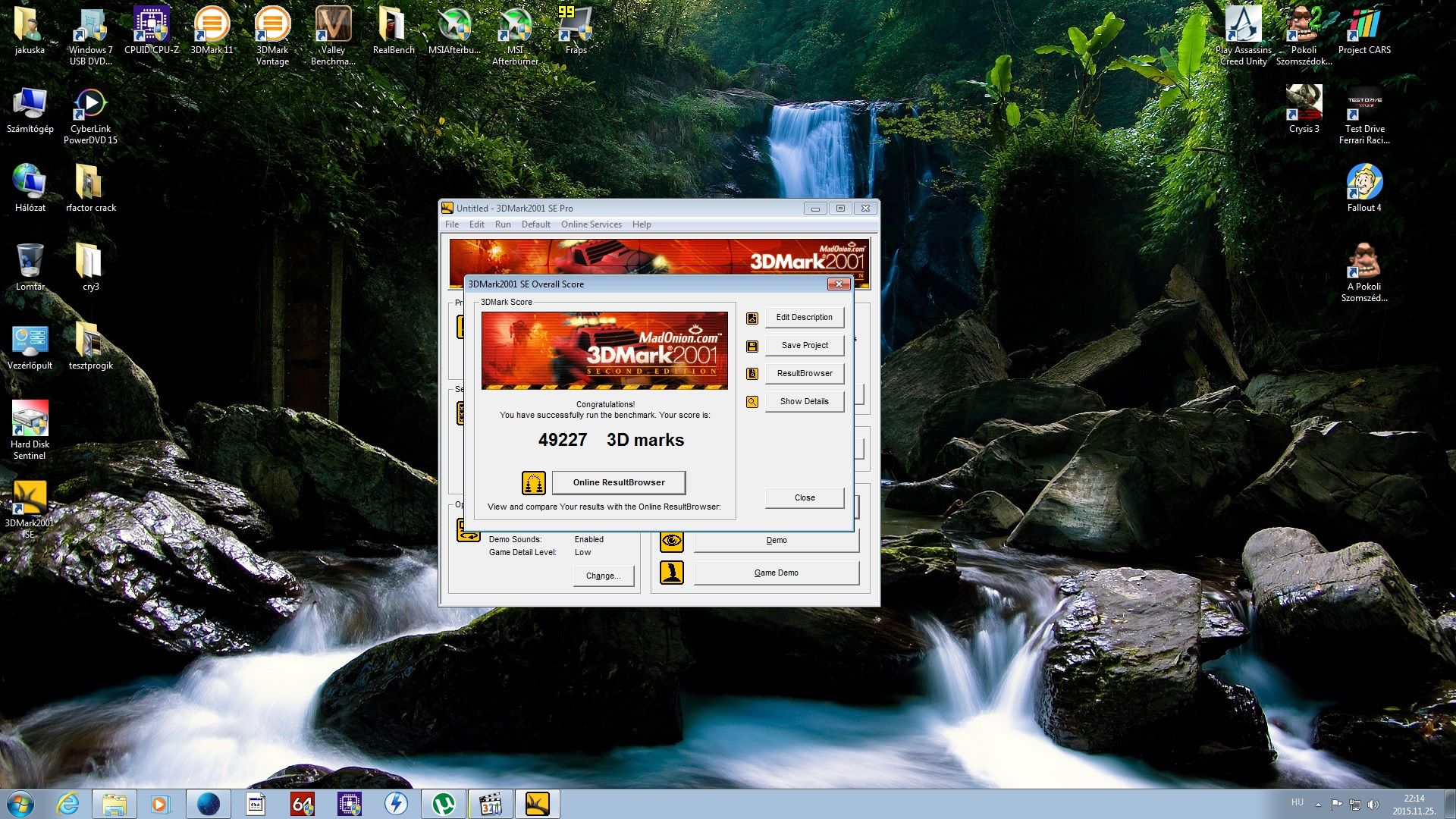The image size is (1456, 819).
Task: Open Project CARS desktop shortcut
Action: point(1364,32)
